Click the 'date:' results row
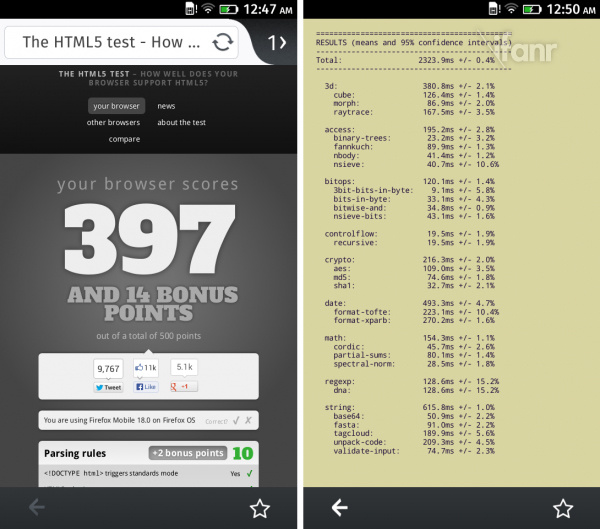 point(409,303)
